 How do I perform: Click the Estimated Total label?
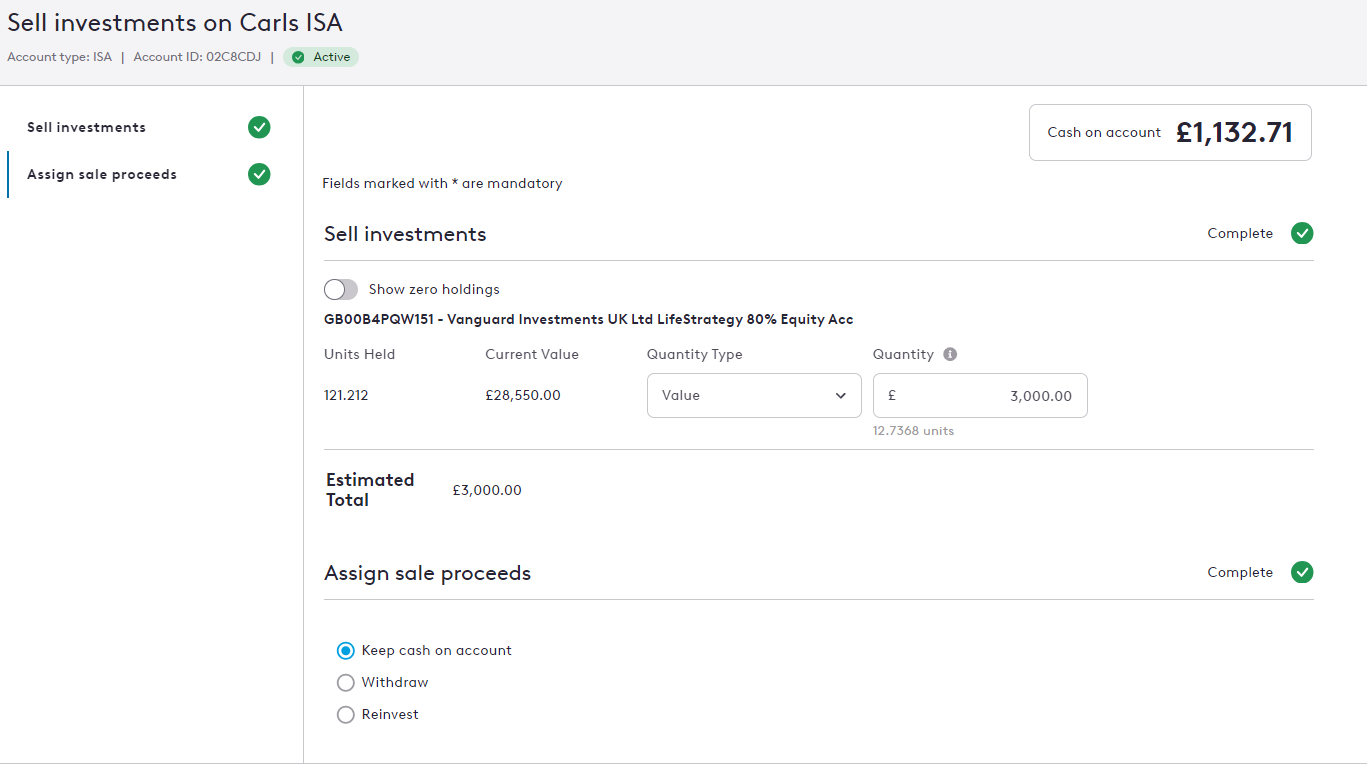370,490
